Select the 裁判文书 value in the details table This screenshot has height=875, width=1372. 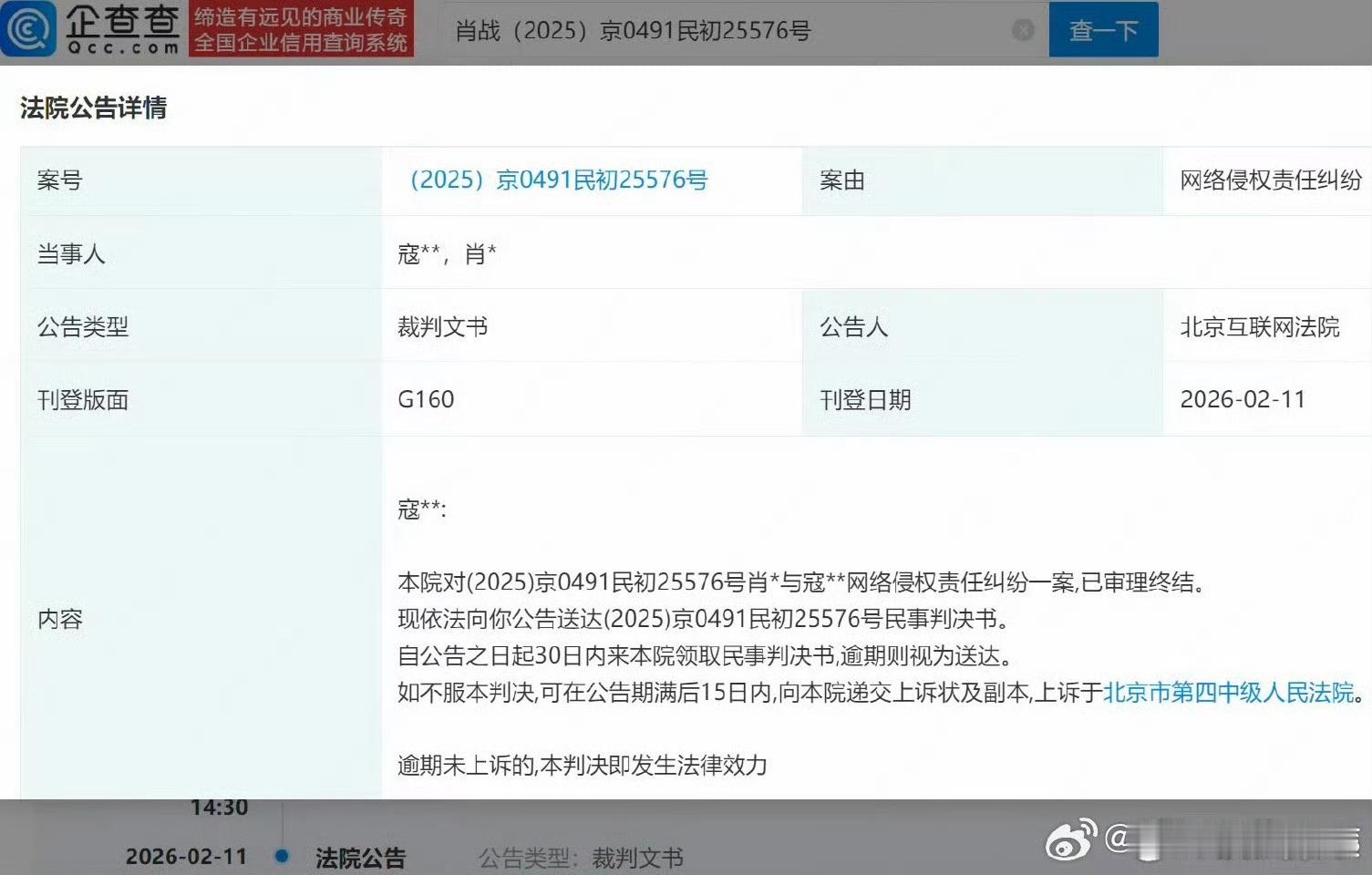442,326
